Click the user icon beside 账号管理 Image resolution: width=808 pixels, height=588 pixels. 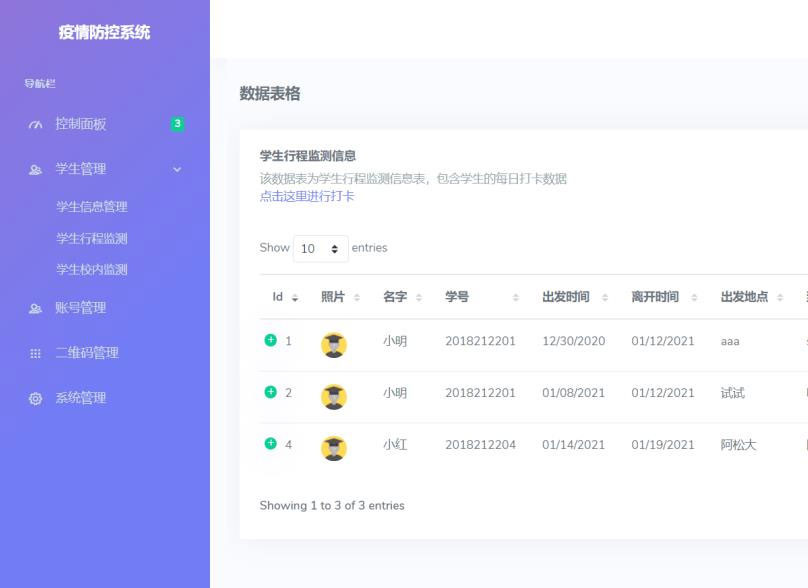35,309
